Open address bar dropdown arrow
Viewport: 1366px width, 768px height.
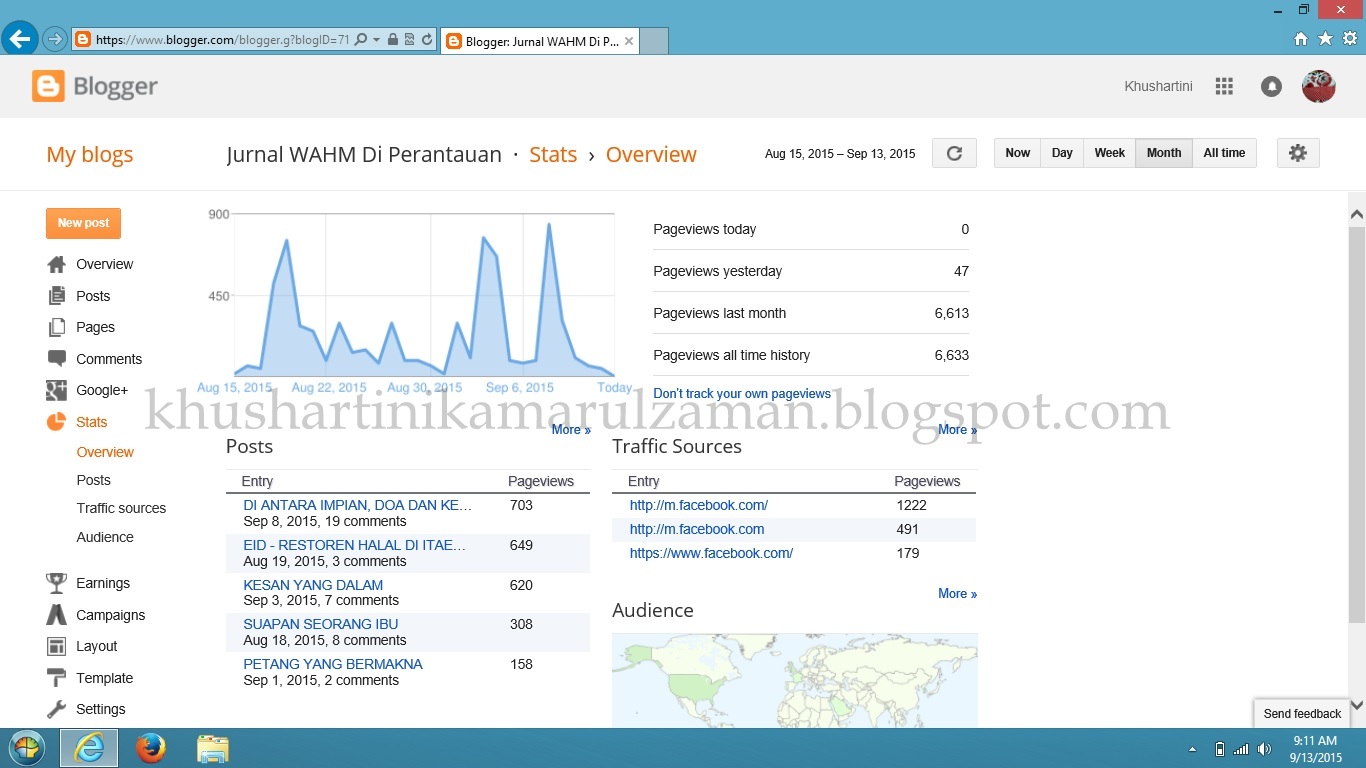[376, 40]
